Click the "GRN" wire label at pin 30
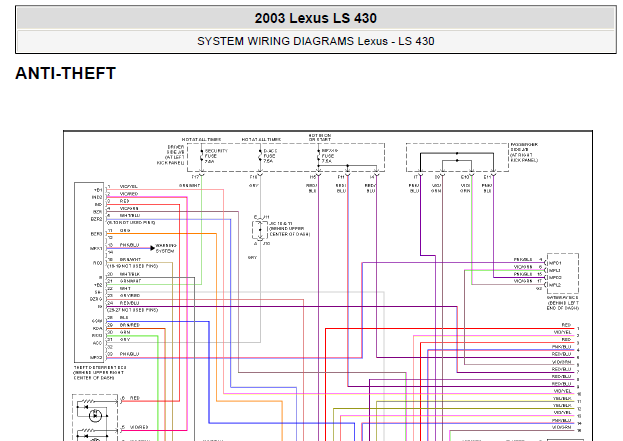 125,332
